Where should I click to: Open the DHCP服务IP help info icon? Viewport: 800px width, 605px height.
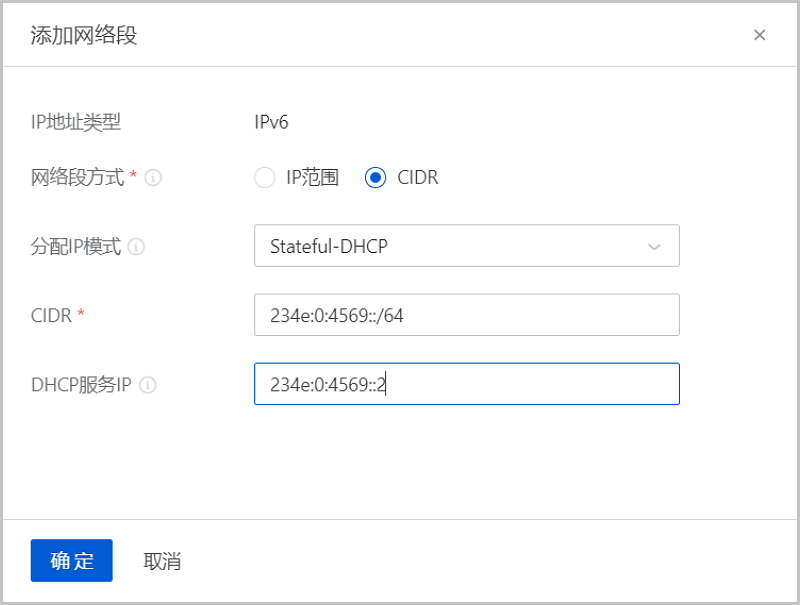(x=150, y=385)
